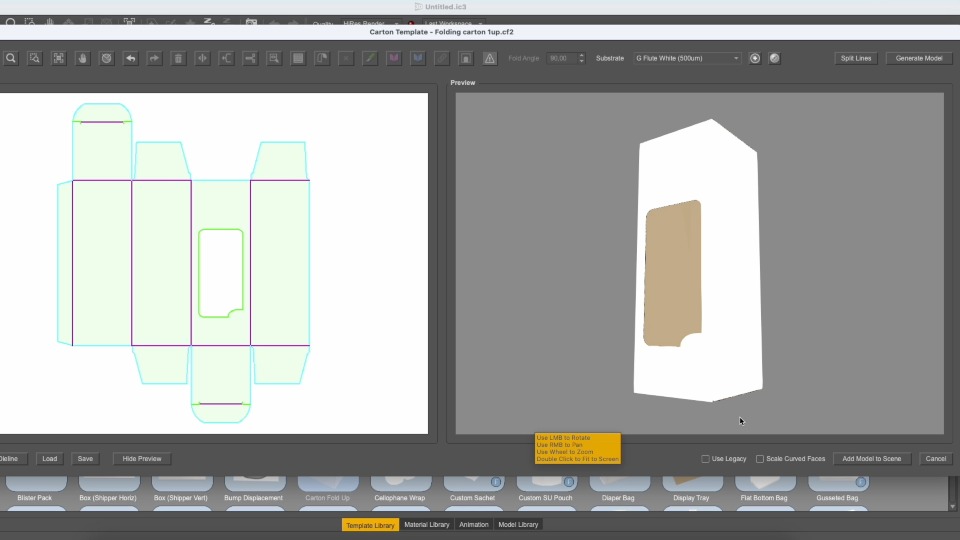960x540 pixels.
Task: Open the Substrate dropdown G Flute White
Action: (687, 58)
